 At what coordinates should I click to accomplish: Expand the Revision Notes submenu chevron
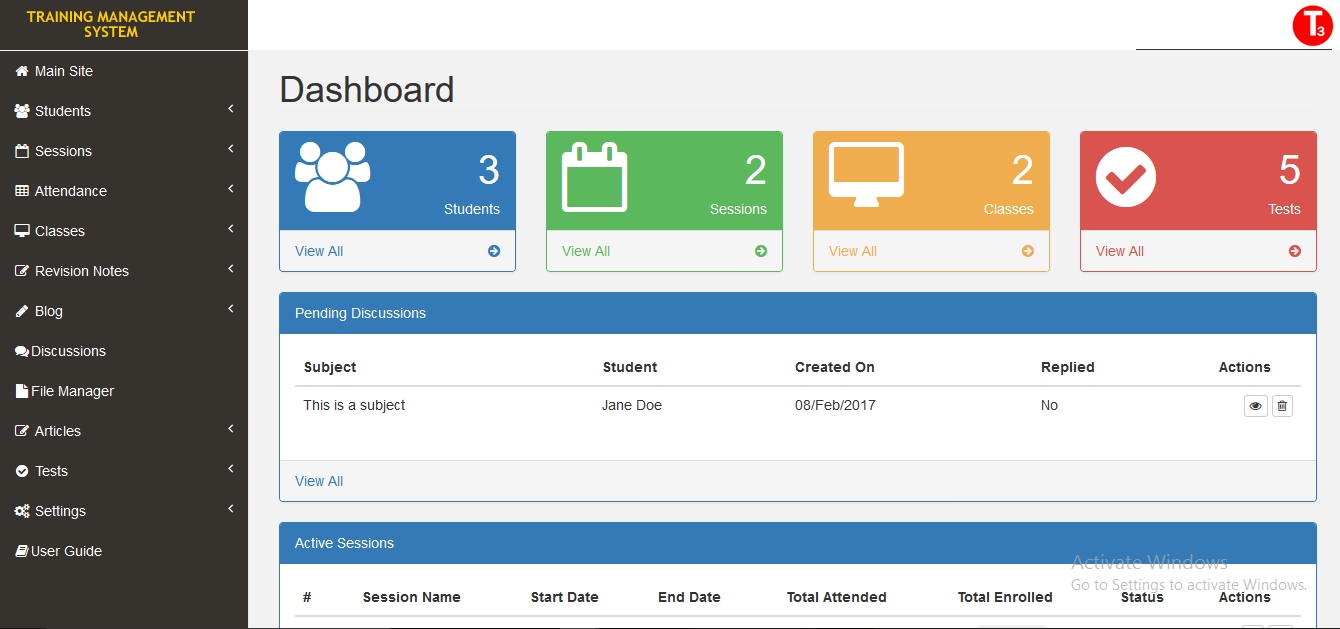point(231,269)
